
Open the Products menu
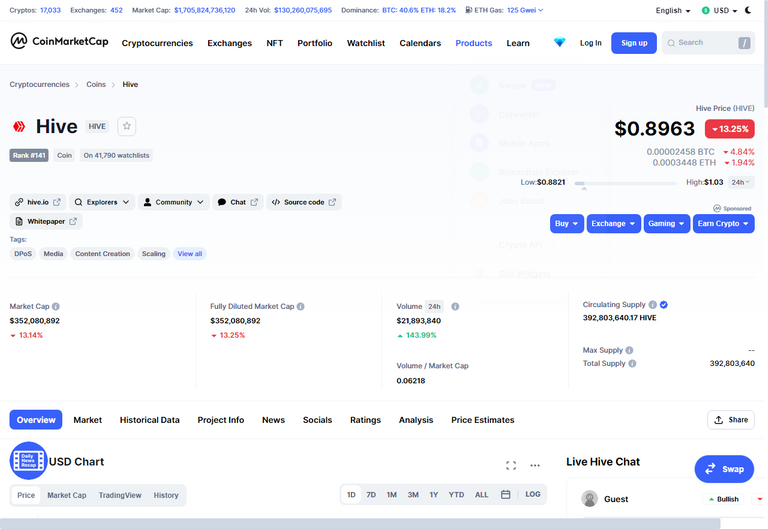point(474,43)
